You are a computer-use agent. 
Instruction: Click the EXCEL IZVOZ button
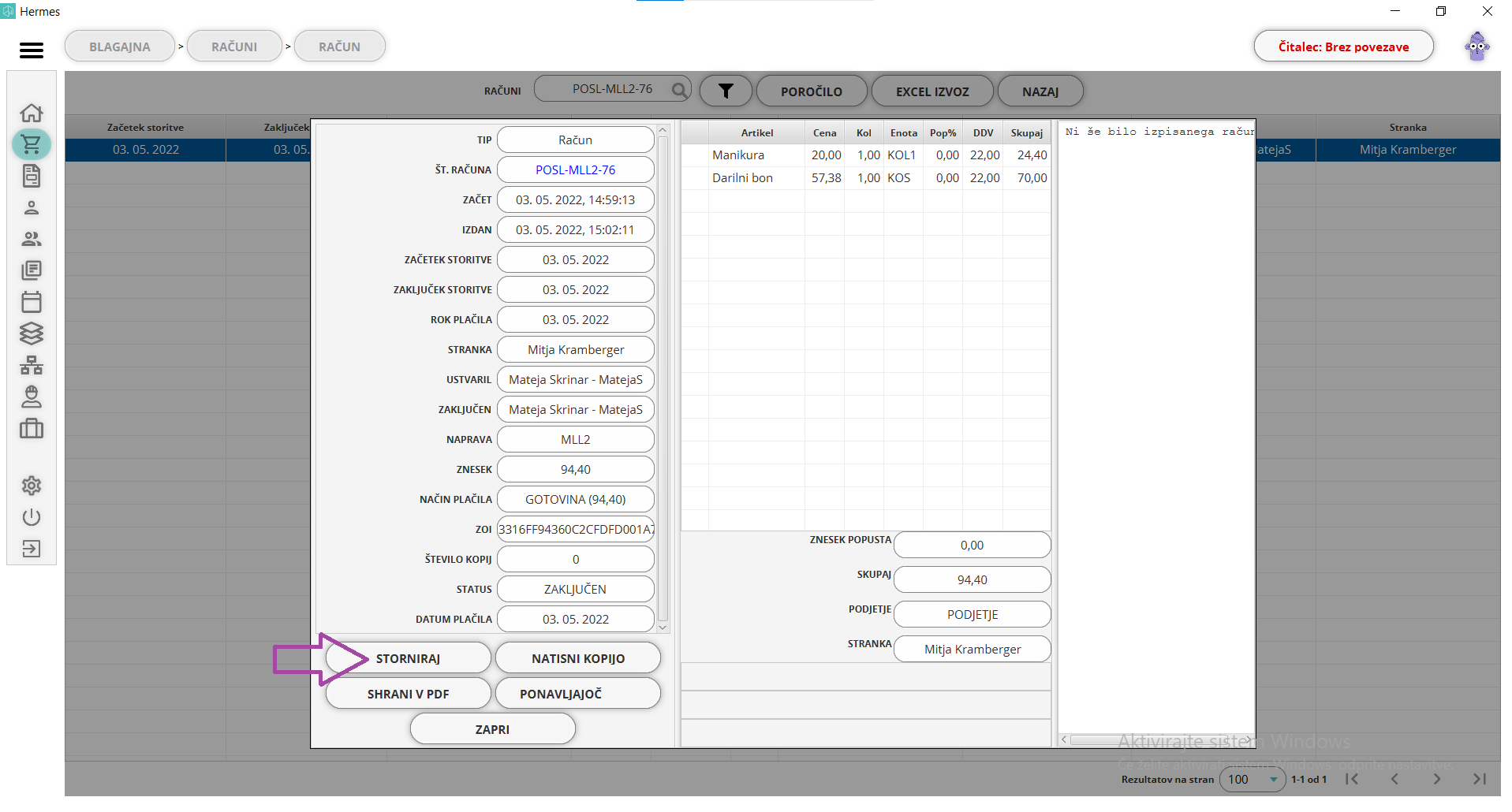[932, 91]
